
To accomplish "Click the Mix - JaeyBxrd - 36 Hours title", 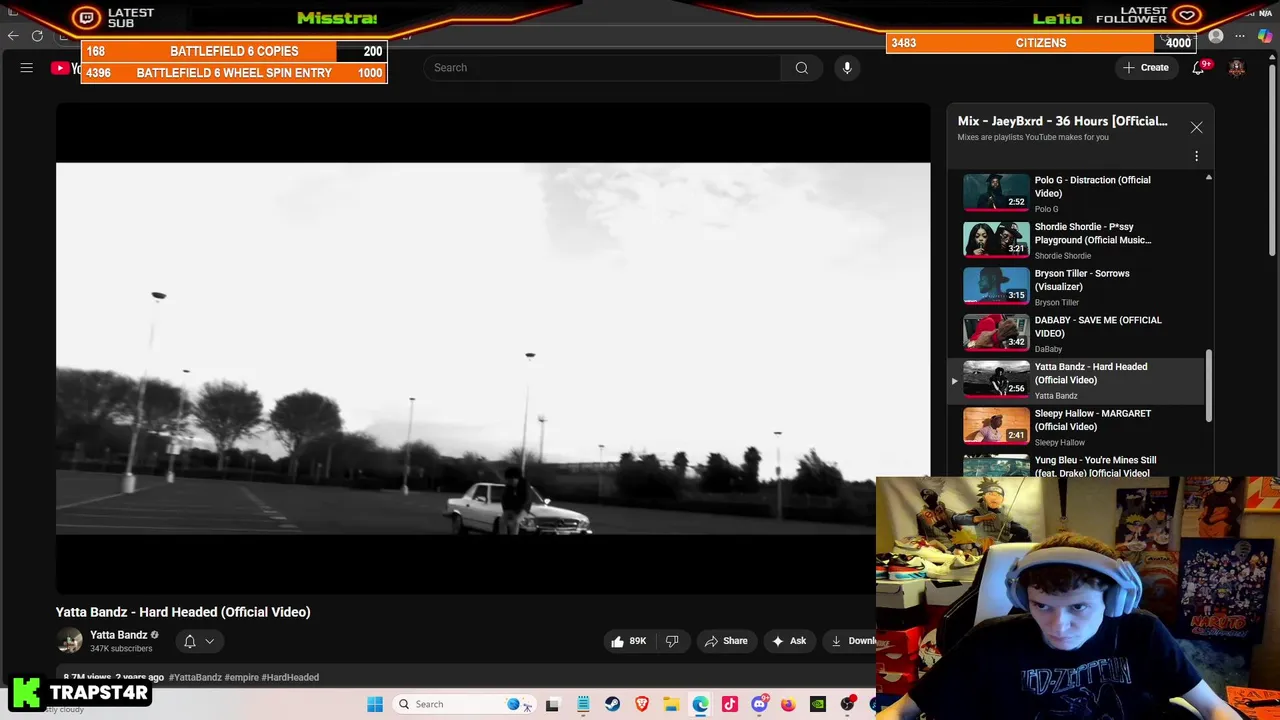I will click(x=1062, y=121).
